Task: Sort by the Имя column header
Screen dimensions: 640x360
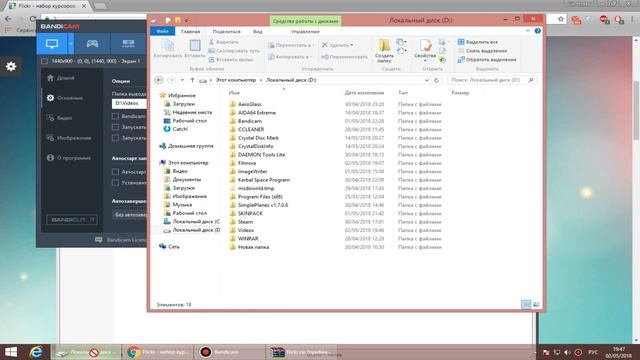Action: [x=234, y=93]
